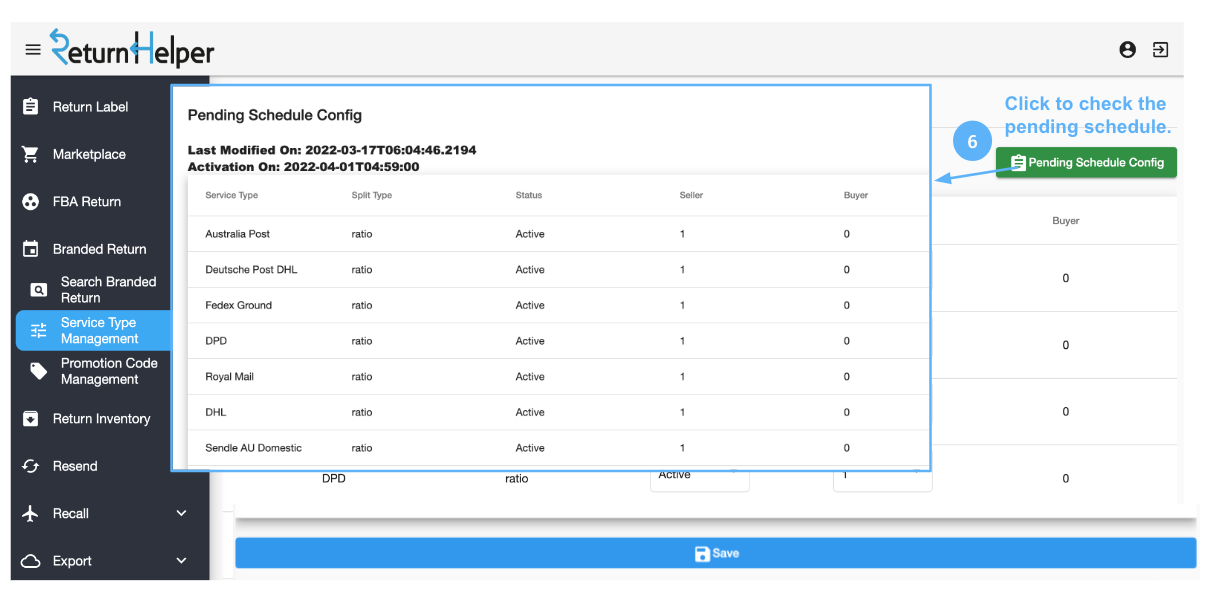The width and height of the screenshot is (1217, 589).
Task: Click the Last Modified On timestamp
Action: click(332, 150)
